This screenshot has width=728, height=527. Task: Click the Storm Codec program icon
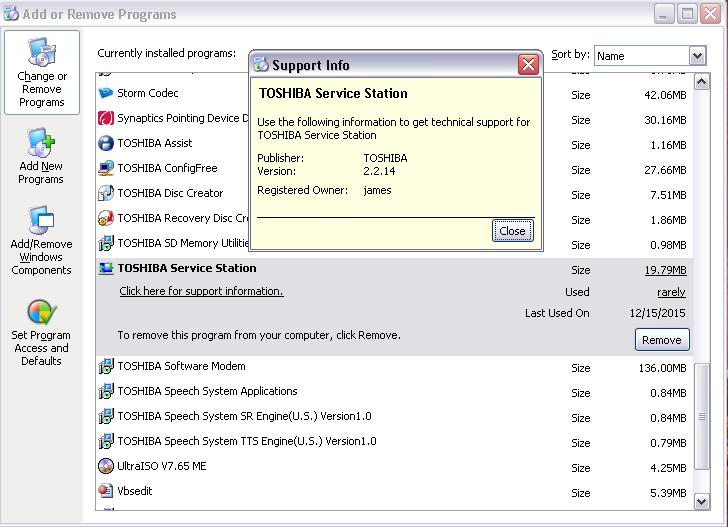106,94
